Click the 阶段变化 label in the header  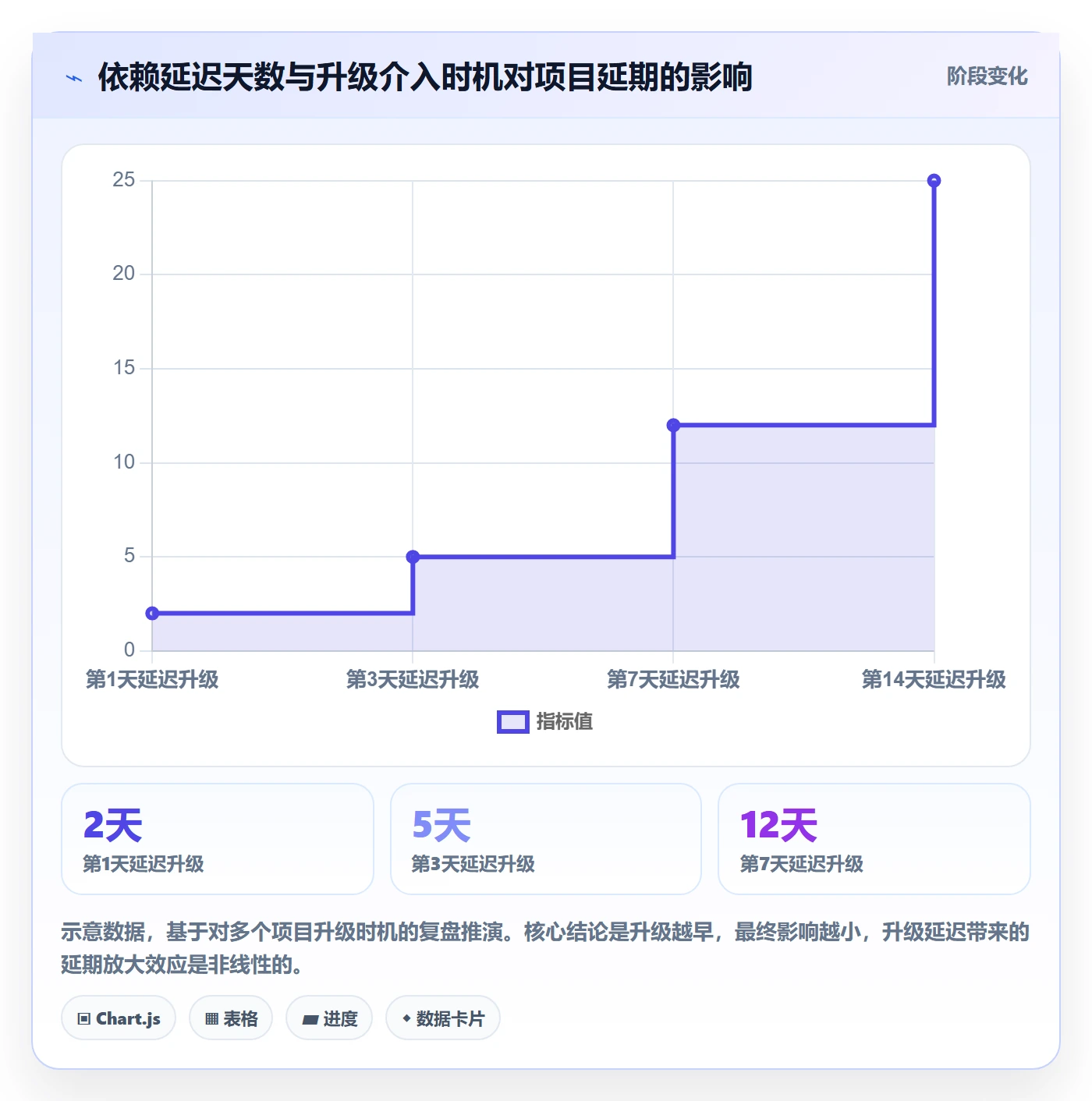[x=987, y=76]
